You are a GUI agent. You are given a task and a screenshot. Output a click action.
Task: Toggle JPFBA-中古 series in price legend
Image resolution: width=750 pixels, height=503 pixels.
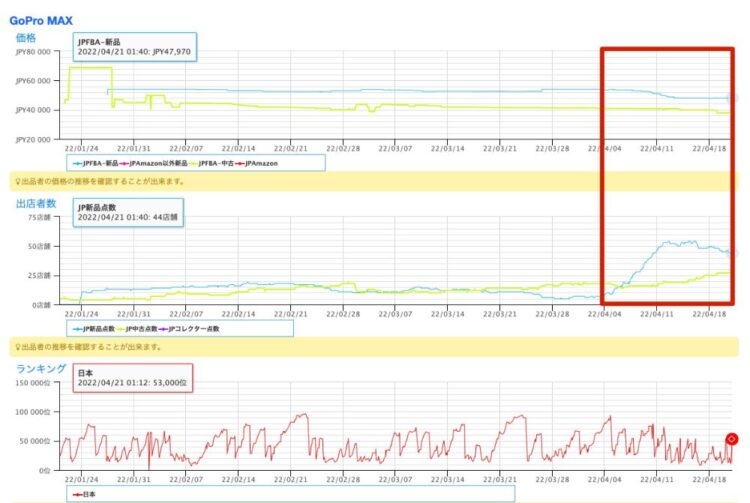pyautogui.click(x=211, y=163)
